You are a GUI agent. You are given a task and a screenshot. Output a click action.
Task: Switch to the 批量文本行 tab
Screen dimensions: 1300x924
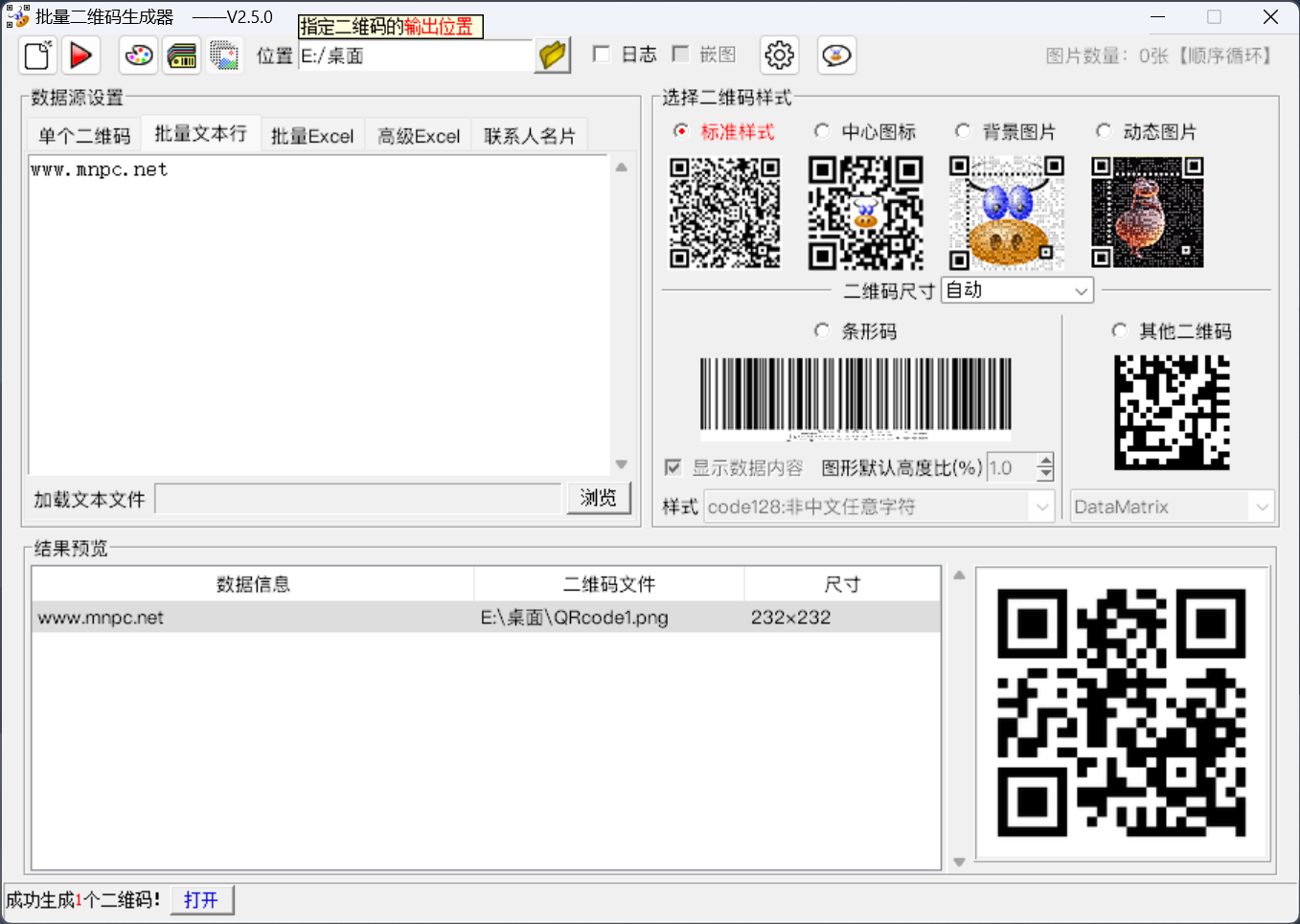[201, 134]
